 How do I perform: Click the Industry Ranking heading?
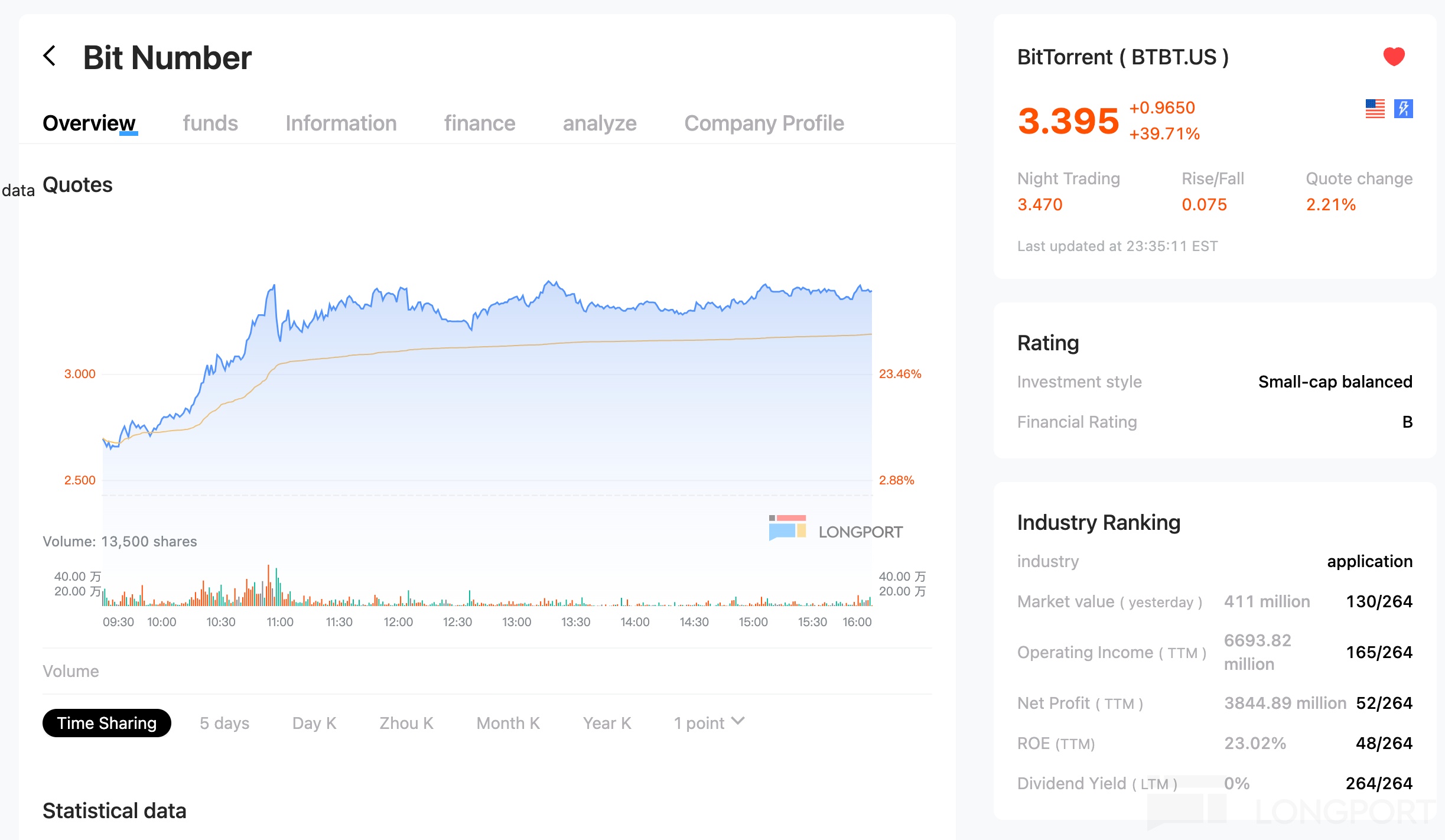[1098, 522]
